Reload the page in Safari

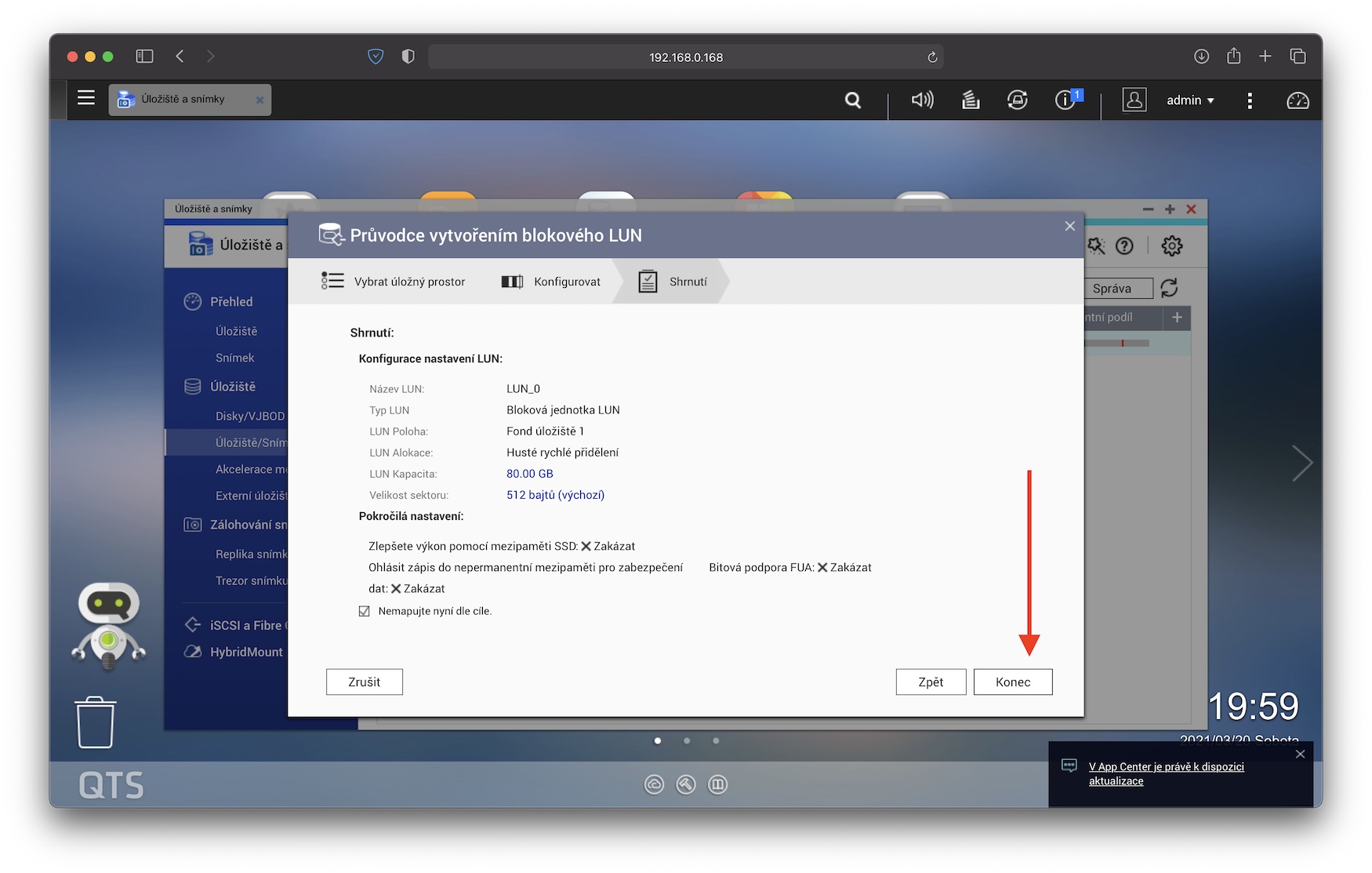coord(932,57)
